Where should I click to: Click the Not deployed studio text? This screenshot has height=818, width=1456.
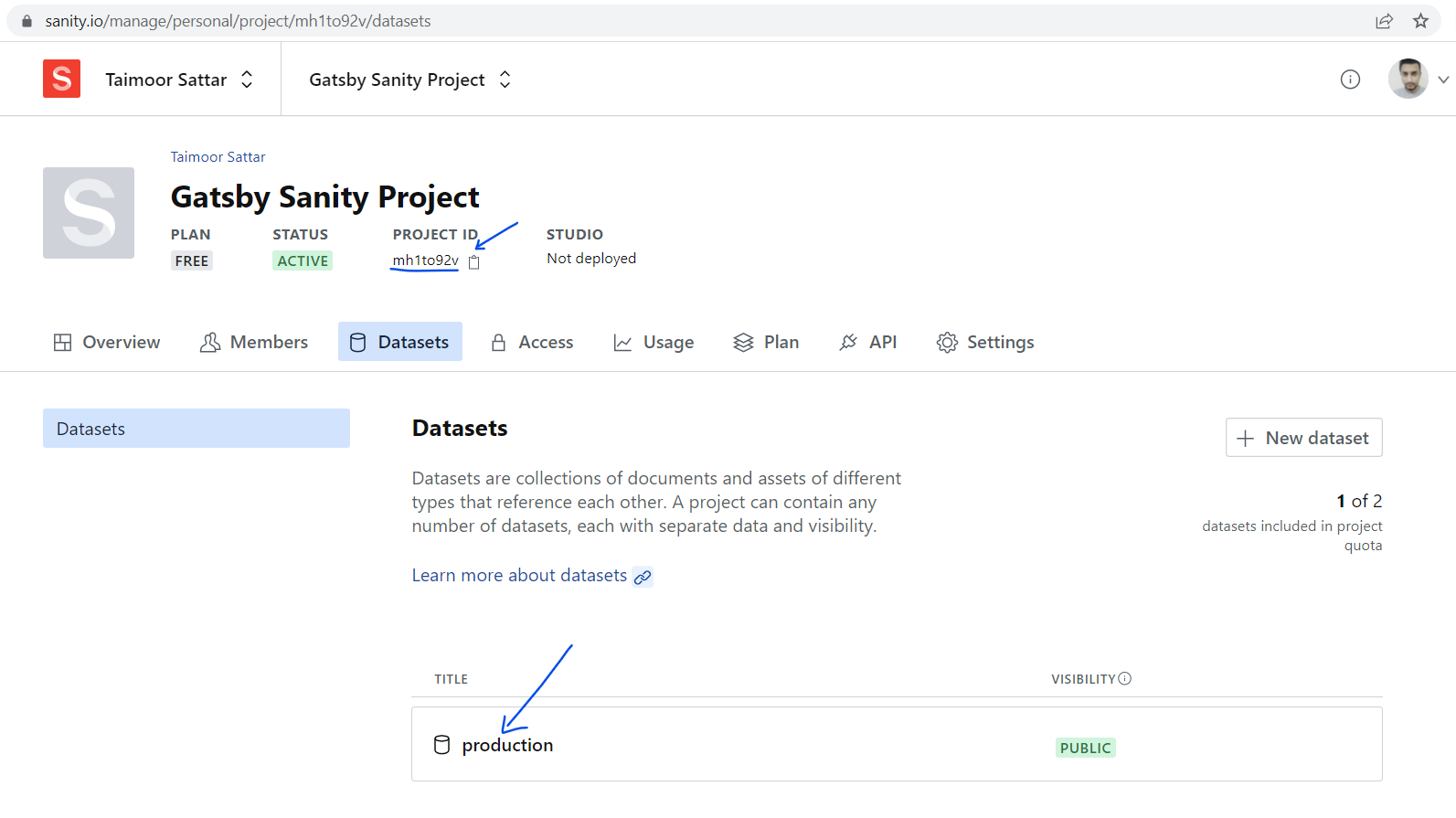coord(591,259)
